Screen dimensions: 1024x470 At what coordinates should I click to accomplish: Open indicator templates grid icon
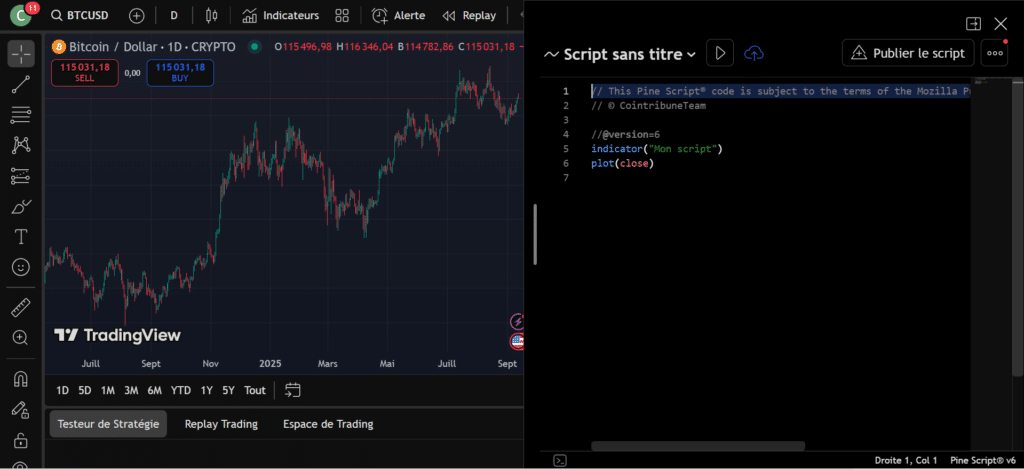point(342,16)
